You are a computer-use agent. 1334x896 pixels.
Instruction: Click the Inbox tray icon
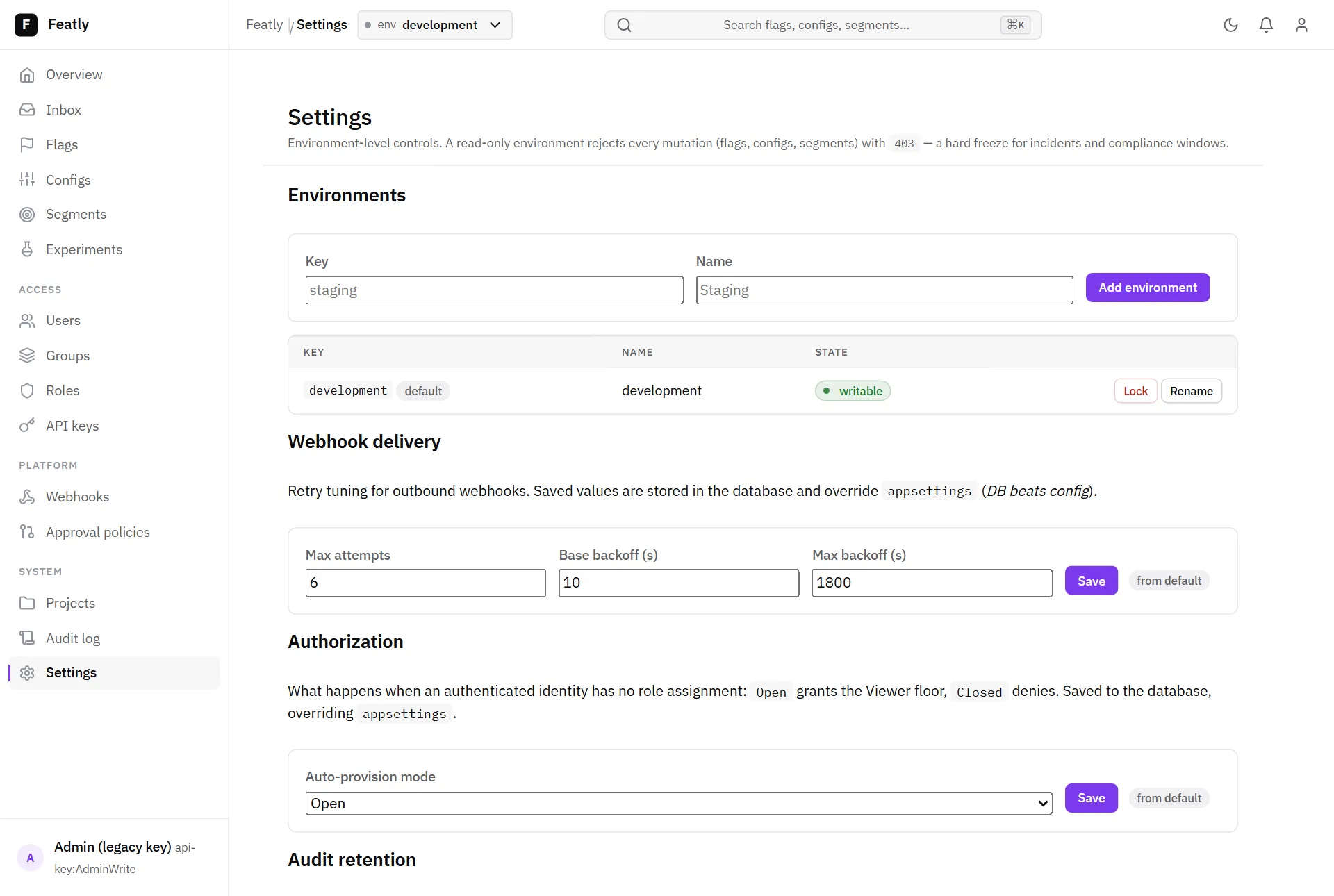click(27, 110)
